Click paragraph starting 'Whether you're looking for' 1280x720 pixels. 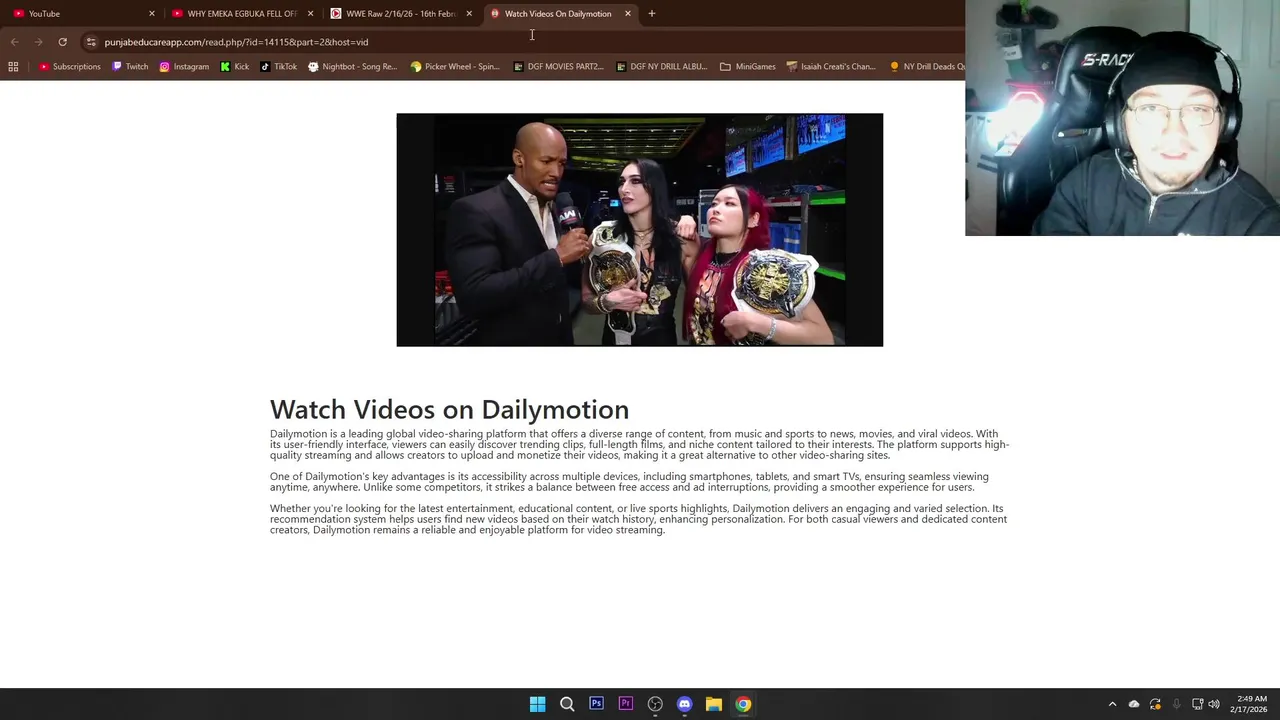(x=639, y=519)
